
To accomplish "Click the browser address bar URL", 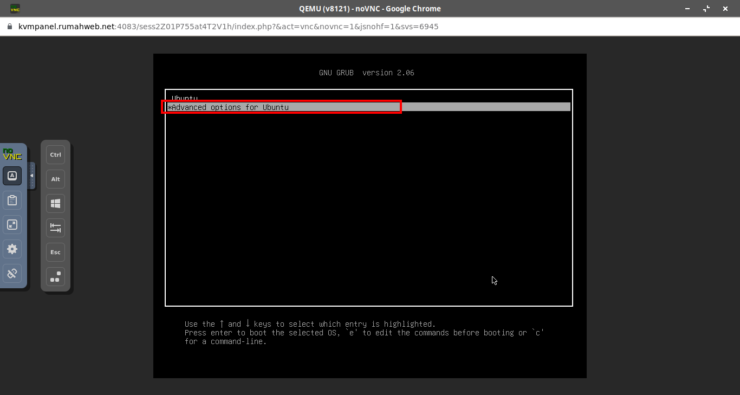I will (228, 26).
